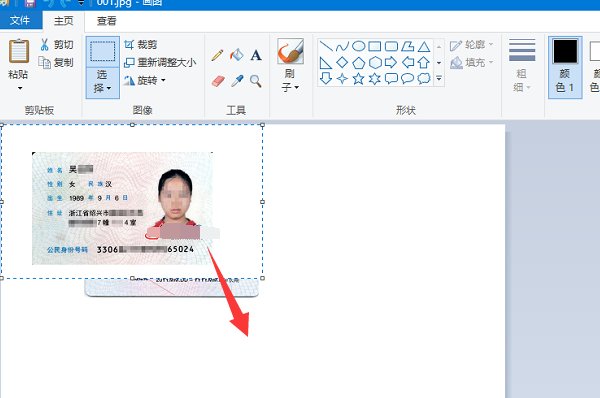Select the Up arrow shape
Viewport: 600px width, 398px height.
tap(424, 62)
